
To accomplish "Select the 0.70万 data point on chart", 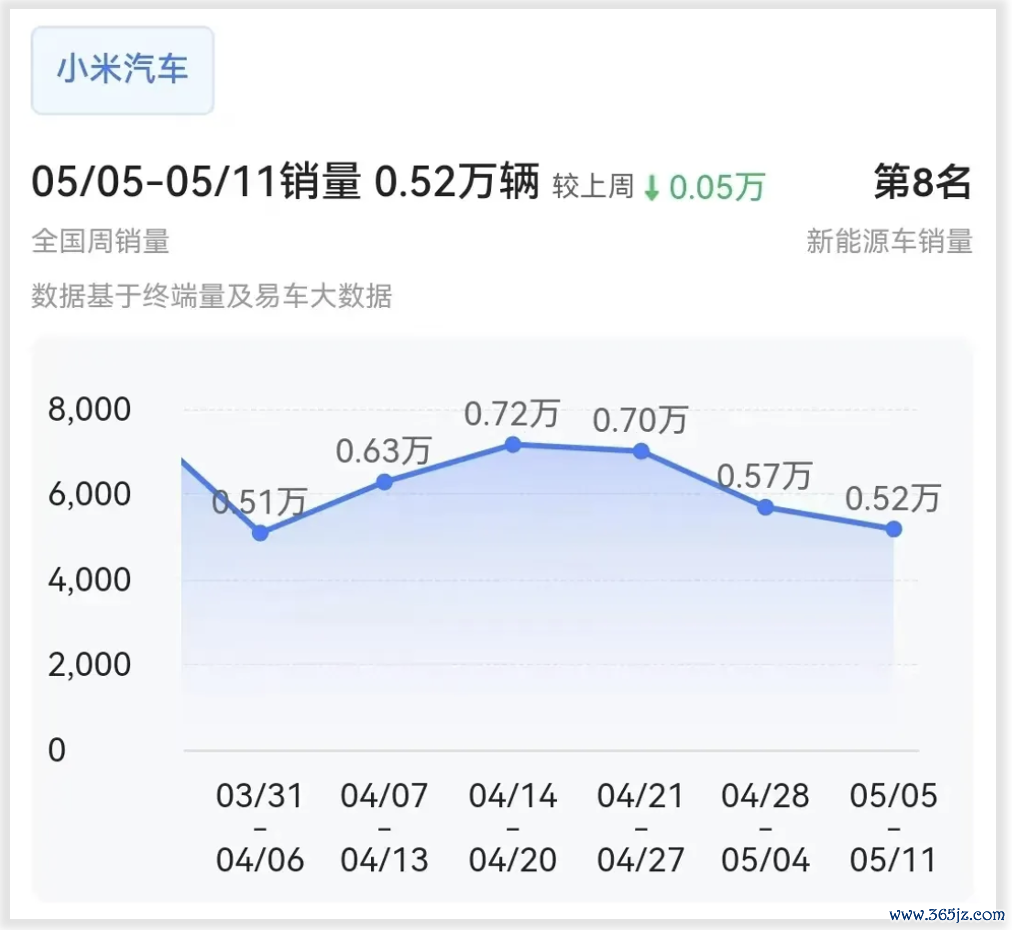I will [x=641, y=451].
